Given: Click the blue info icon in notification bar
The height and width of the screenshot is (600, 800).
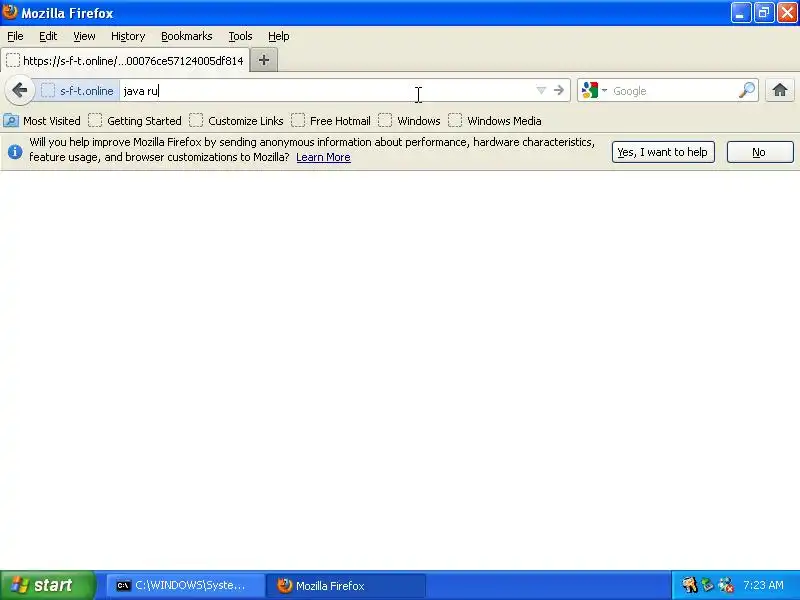Looking at the screenshot, I should [x=15, y=152].
